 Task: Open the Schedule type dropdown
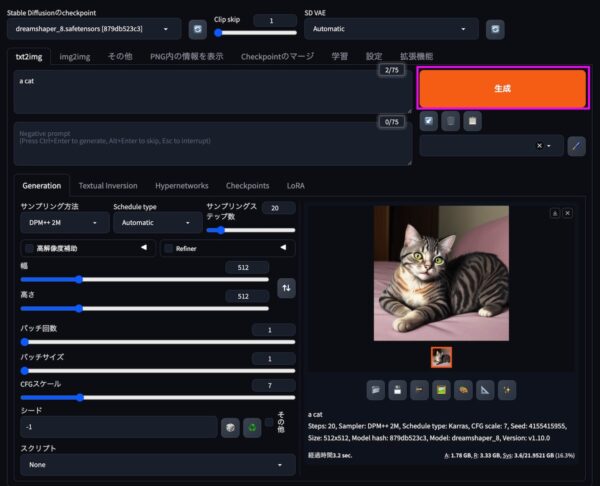coord(154,223)
